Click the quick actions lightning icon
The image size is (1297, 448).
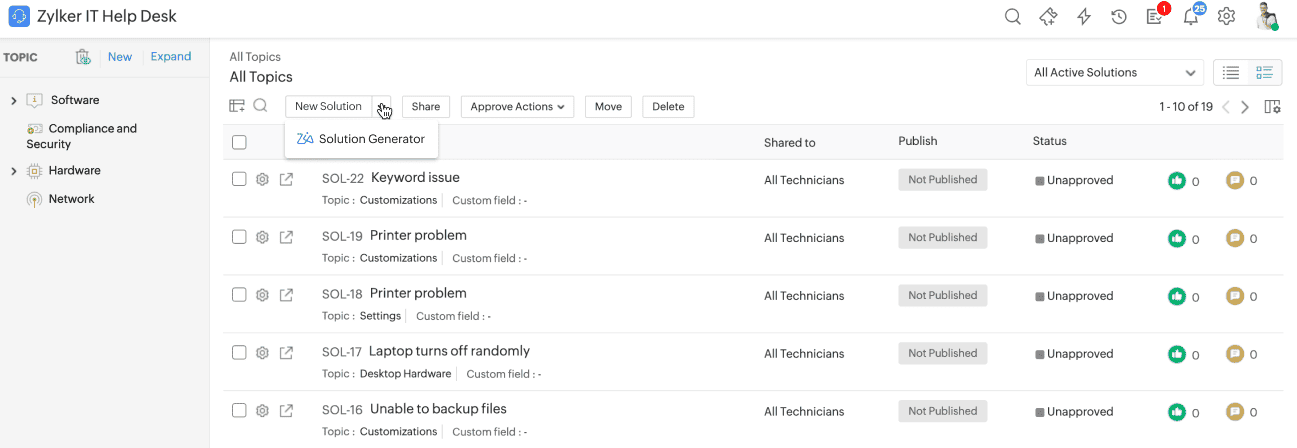[x=1084, y=16]
